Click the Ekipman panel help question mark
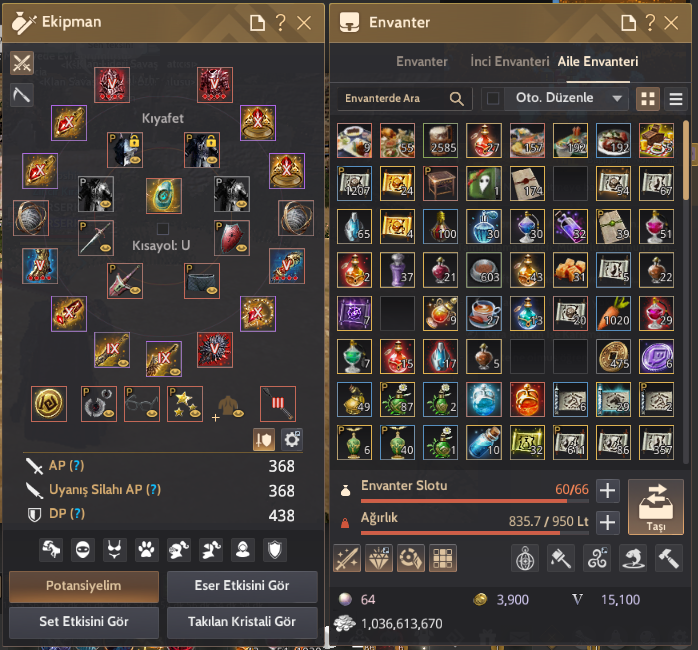698x650 pixels. pos(280,22)
